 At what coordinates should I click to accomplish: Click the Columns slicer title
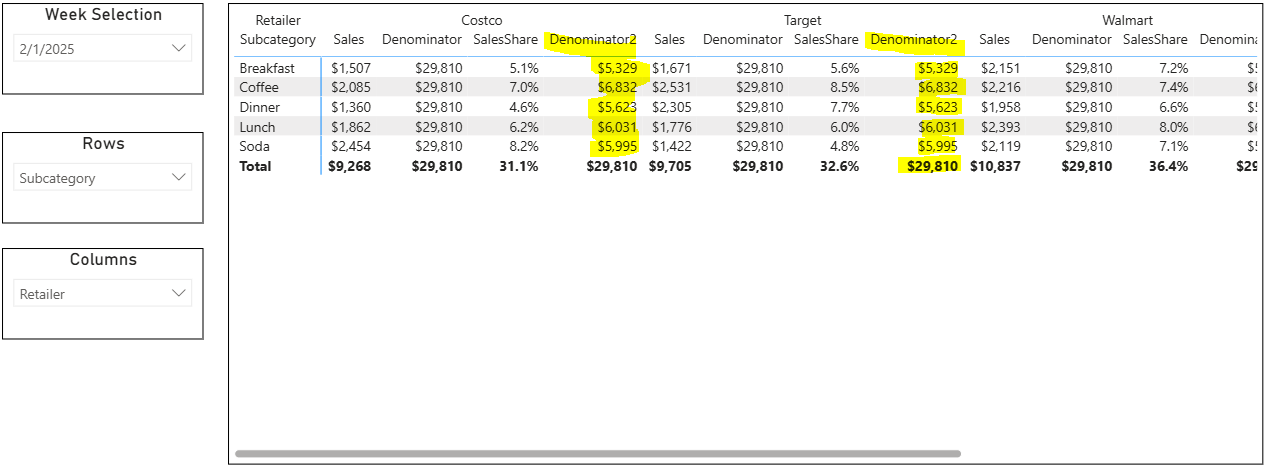pos(103,260)
